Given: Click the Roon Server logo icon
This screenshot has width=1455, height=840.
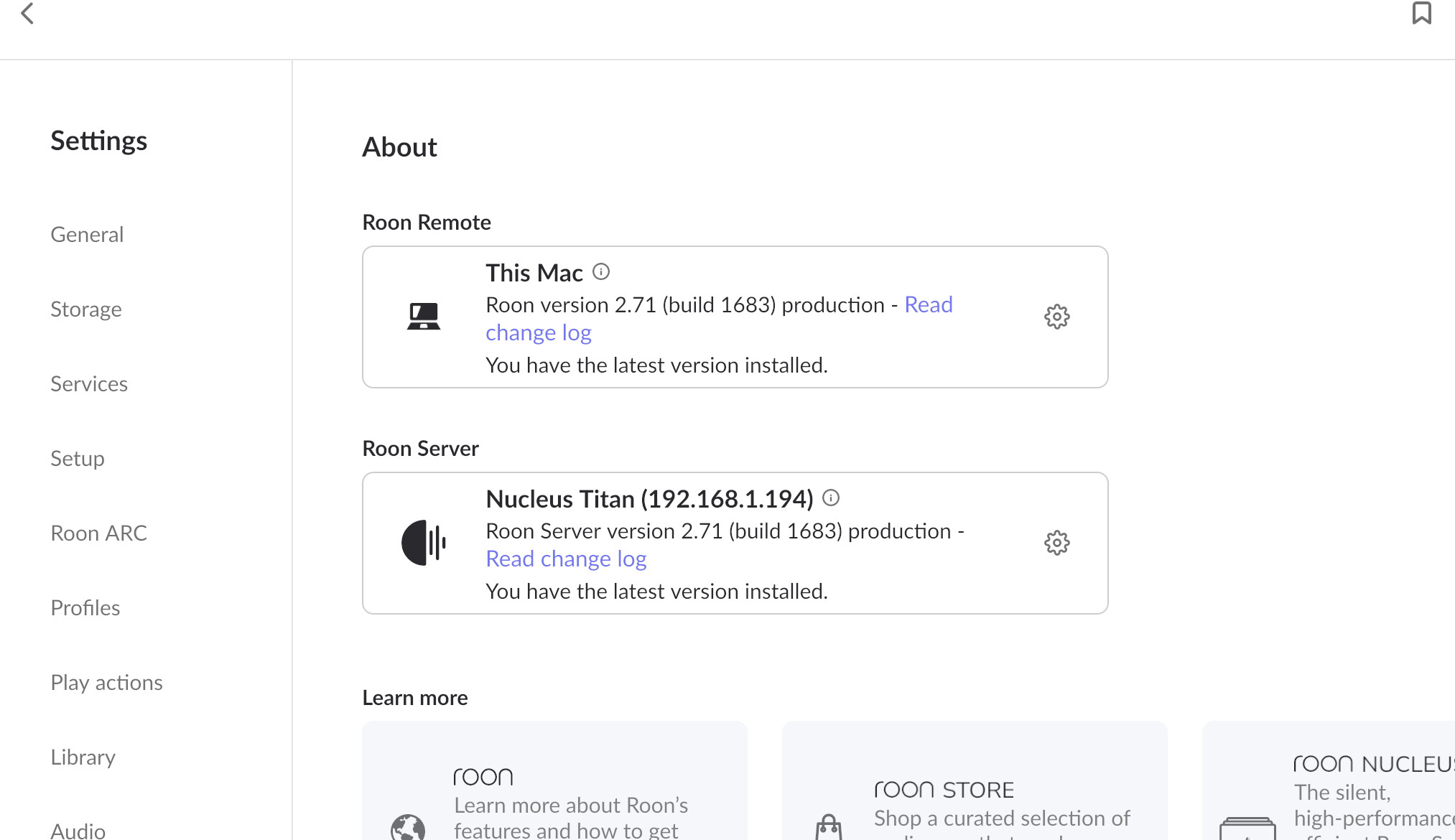Looking at the screenshot, I should tap(424, 543).
